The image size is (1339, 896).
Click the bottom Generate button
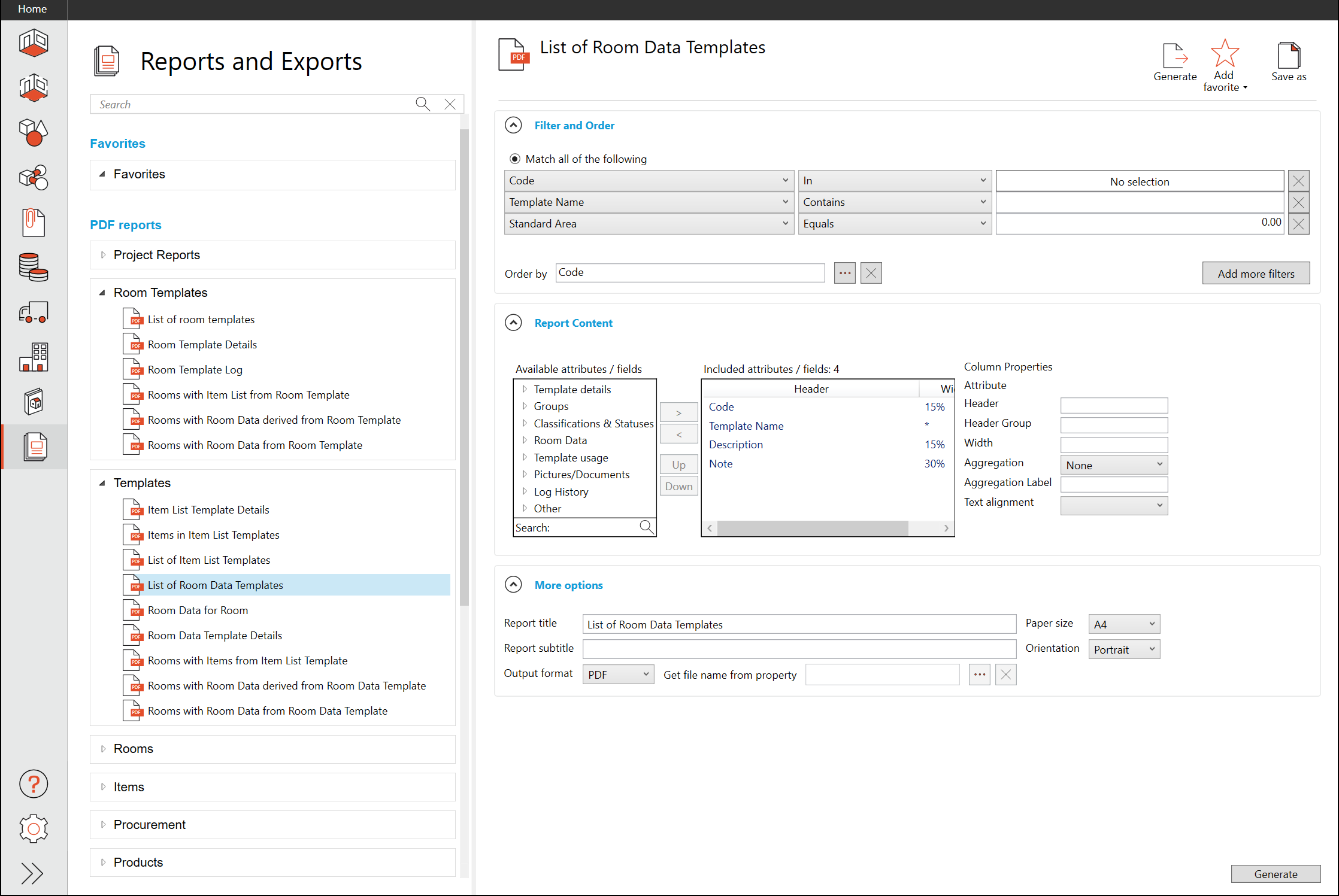[1276, 874]
